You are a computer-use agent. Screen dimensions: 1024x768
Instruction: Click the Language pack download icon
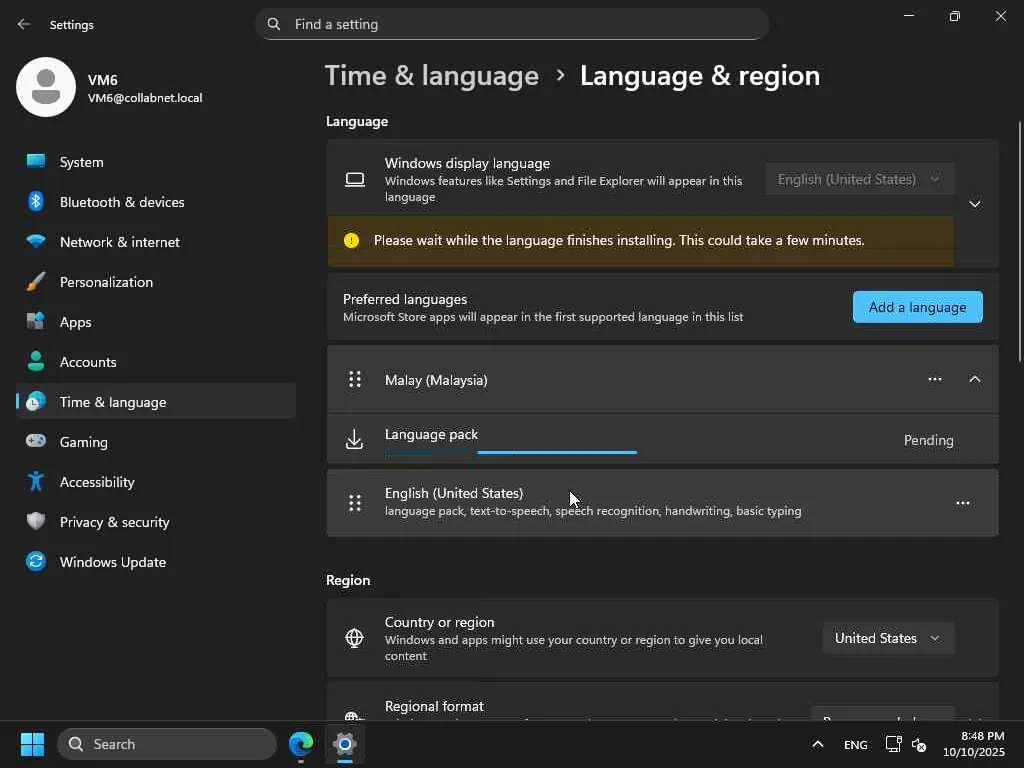(x=355, y=440)
